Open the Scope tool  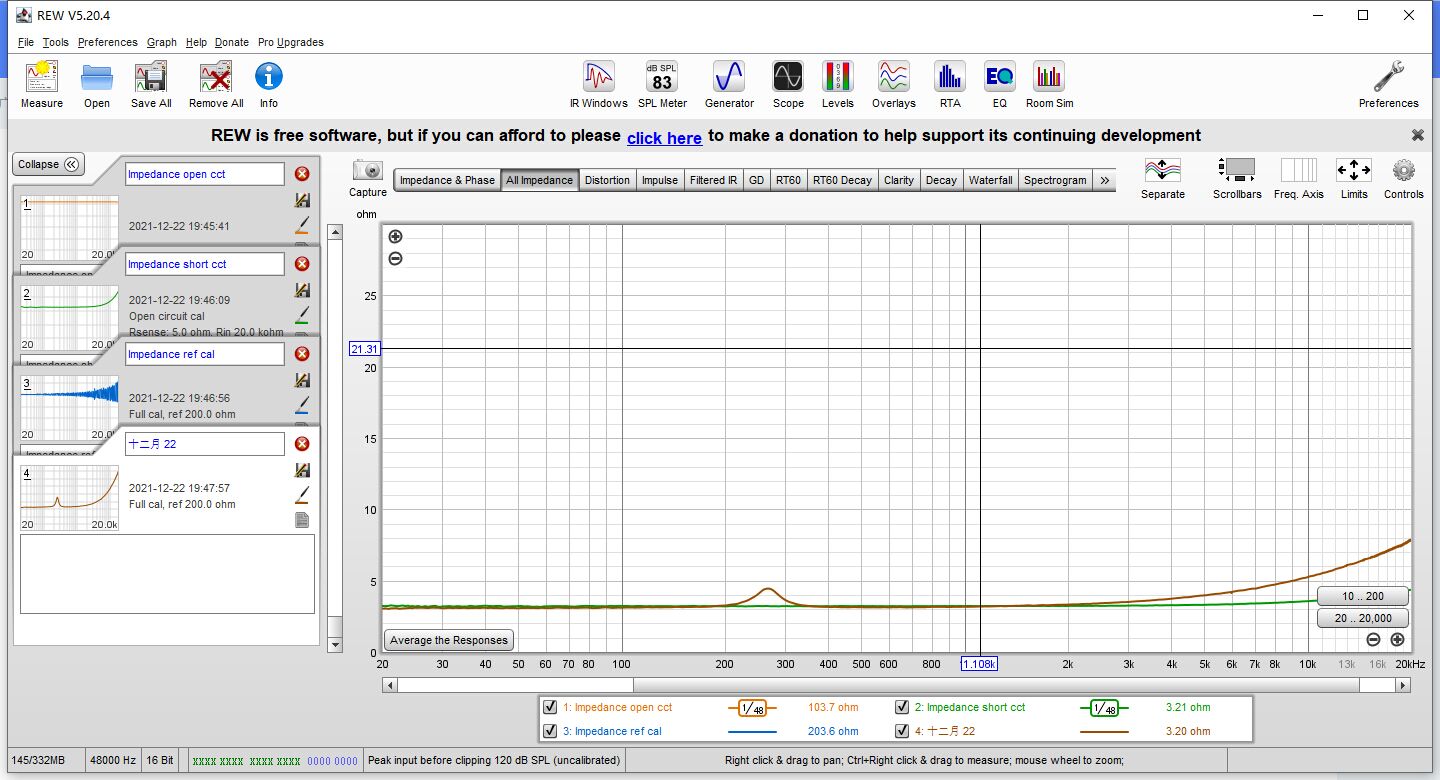point(788,84)
